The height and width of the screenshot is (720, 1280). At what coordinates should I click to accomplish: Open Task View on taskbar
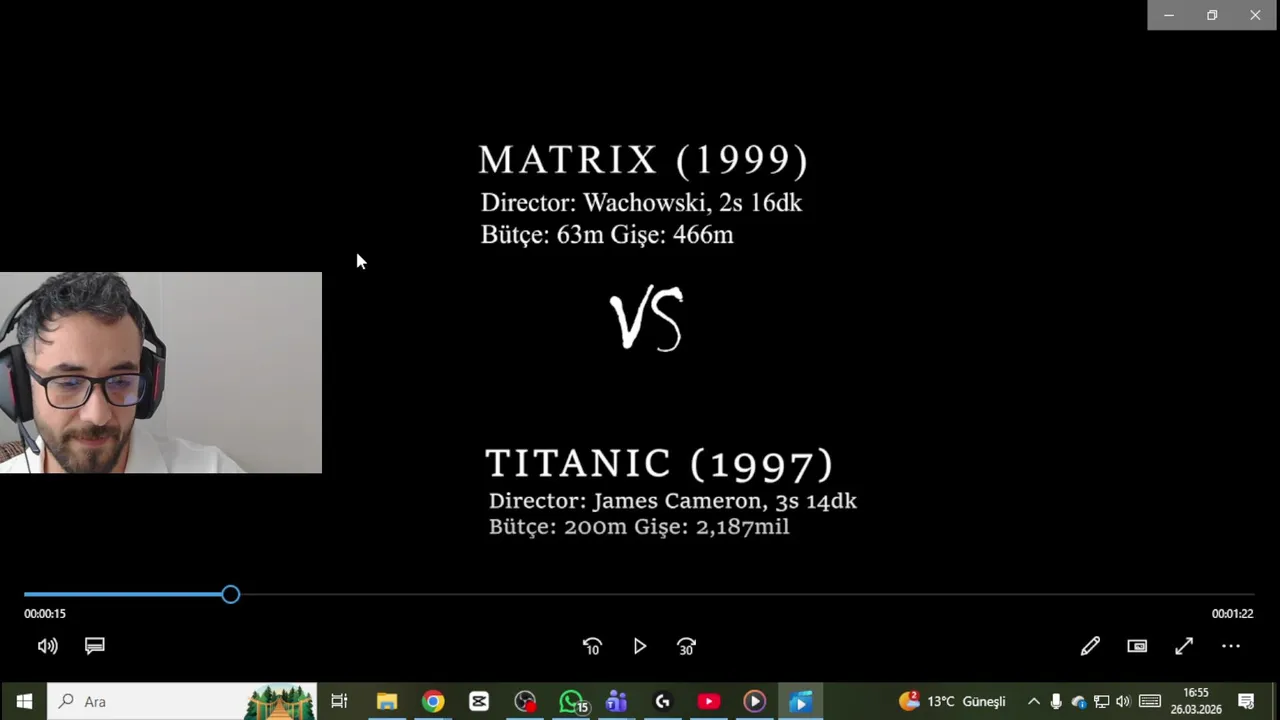point(339,702)
